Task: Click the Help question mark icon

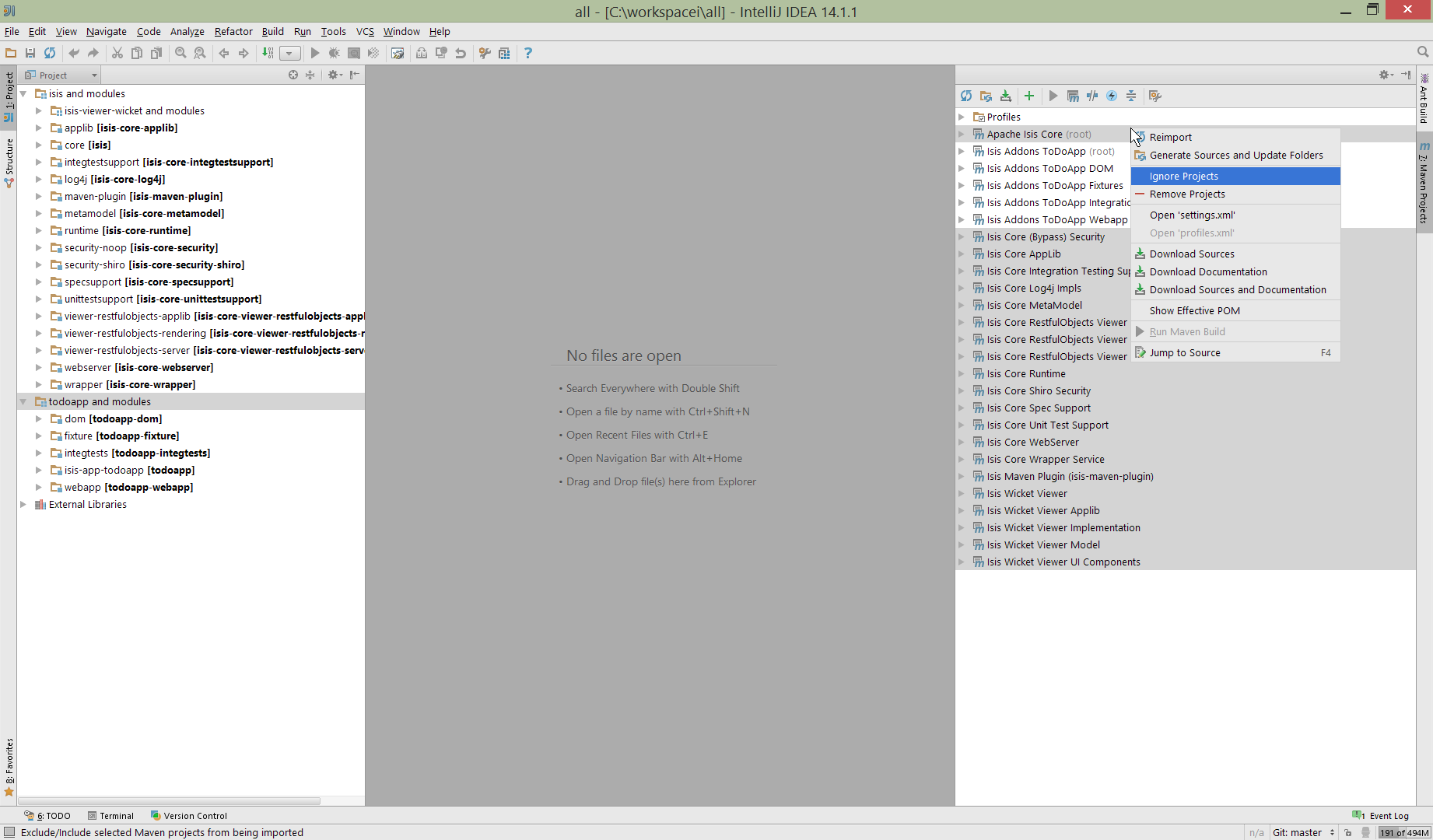Action: (528, 53)
